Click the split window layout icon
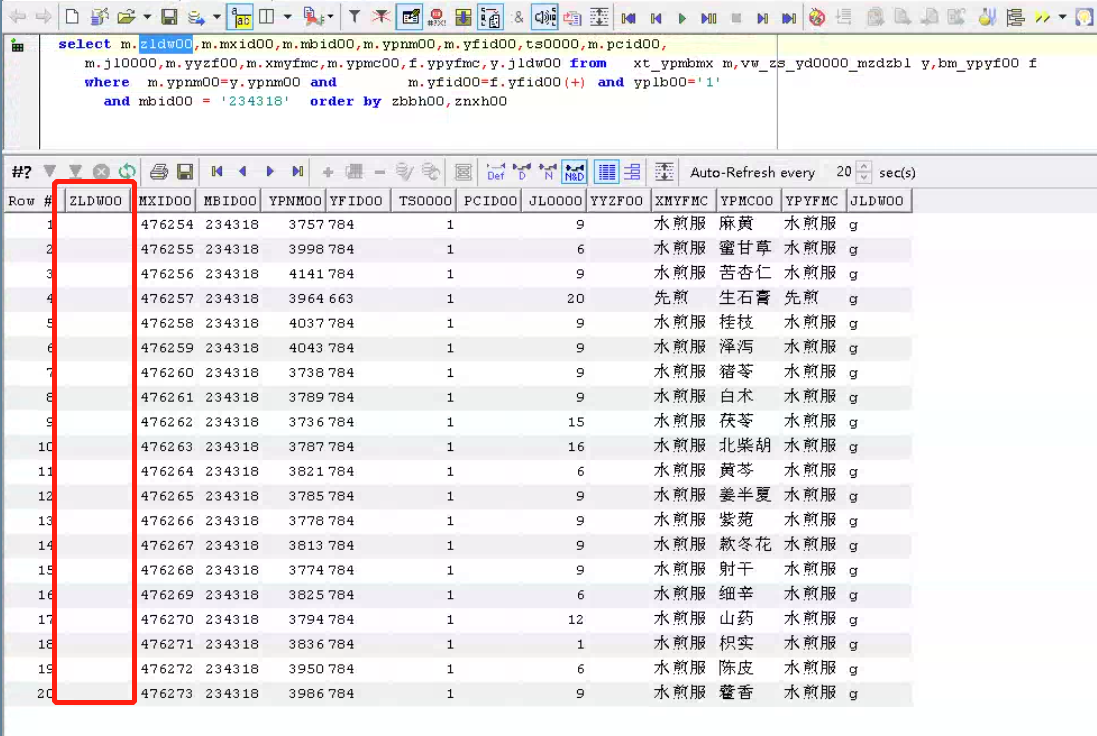This screenshot has height=736, width=1097. (x=267, y=16)
